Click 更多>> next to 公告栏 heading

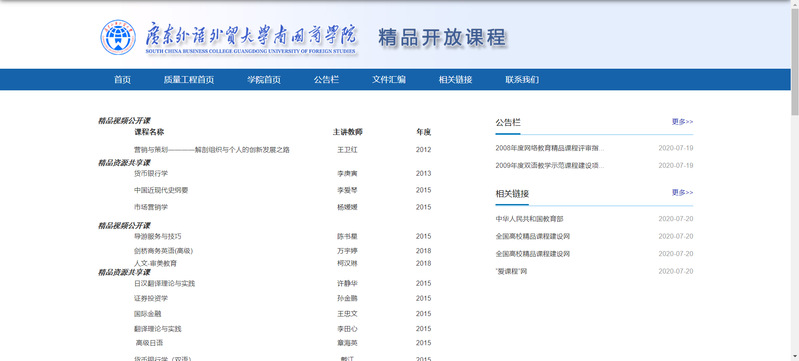tap(682, 121)
